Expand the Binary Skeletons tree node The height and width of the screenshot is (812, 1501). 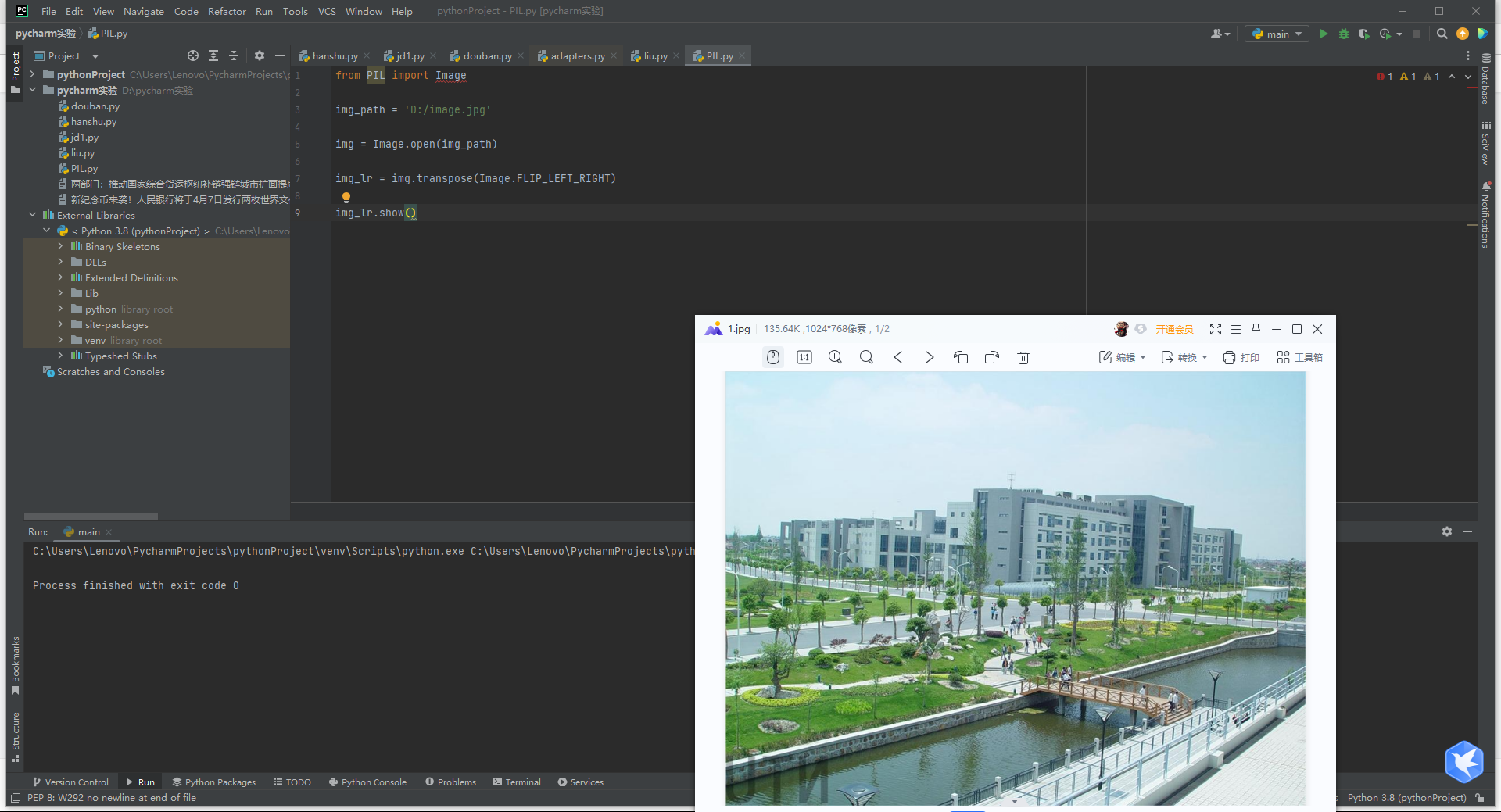(x=60, y=246)
